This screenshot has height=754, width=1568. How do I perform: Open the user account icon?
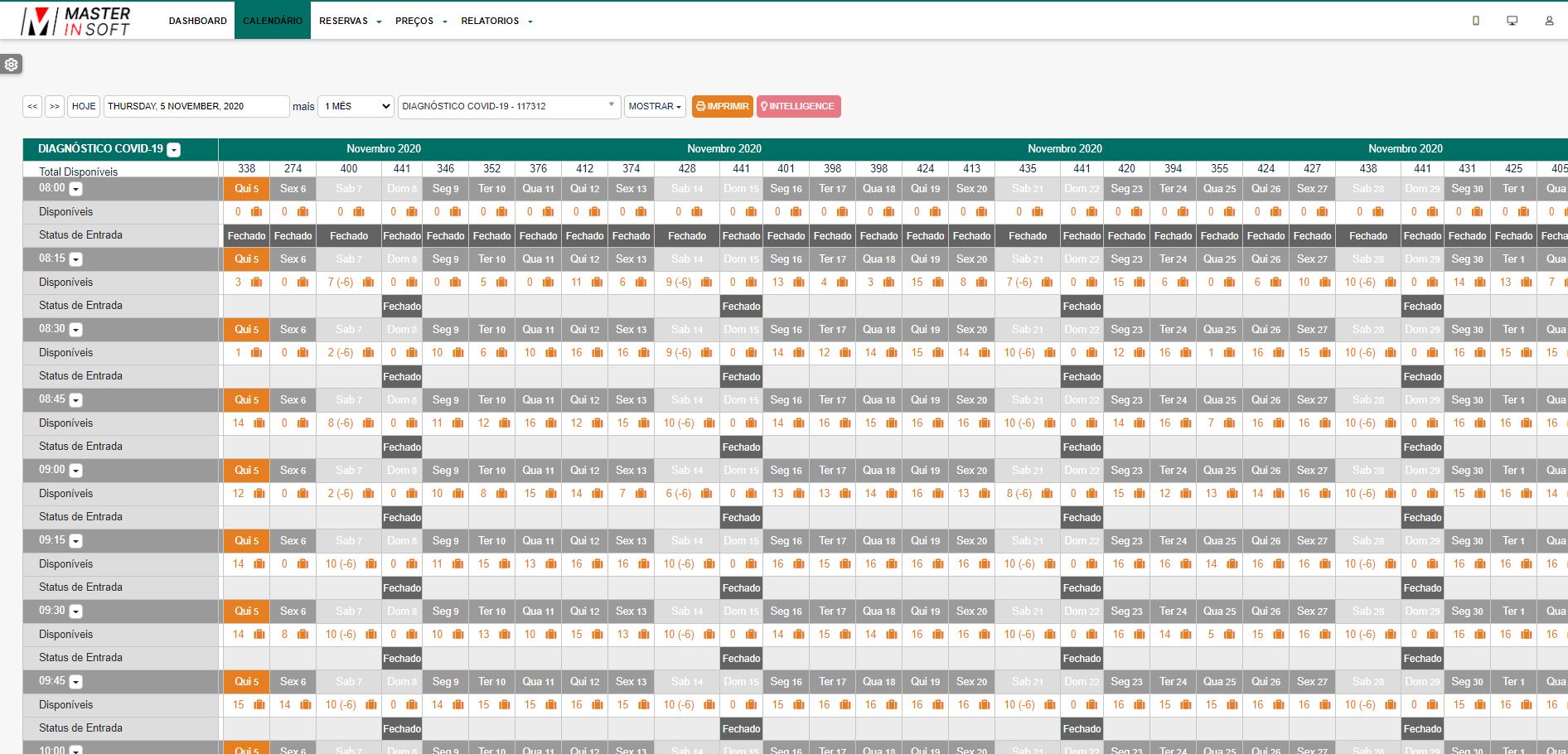[x=1549, y=21]
